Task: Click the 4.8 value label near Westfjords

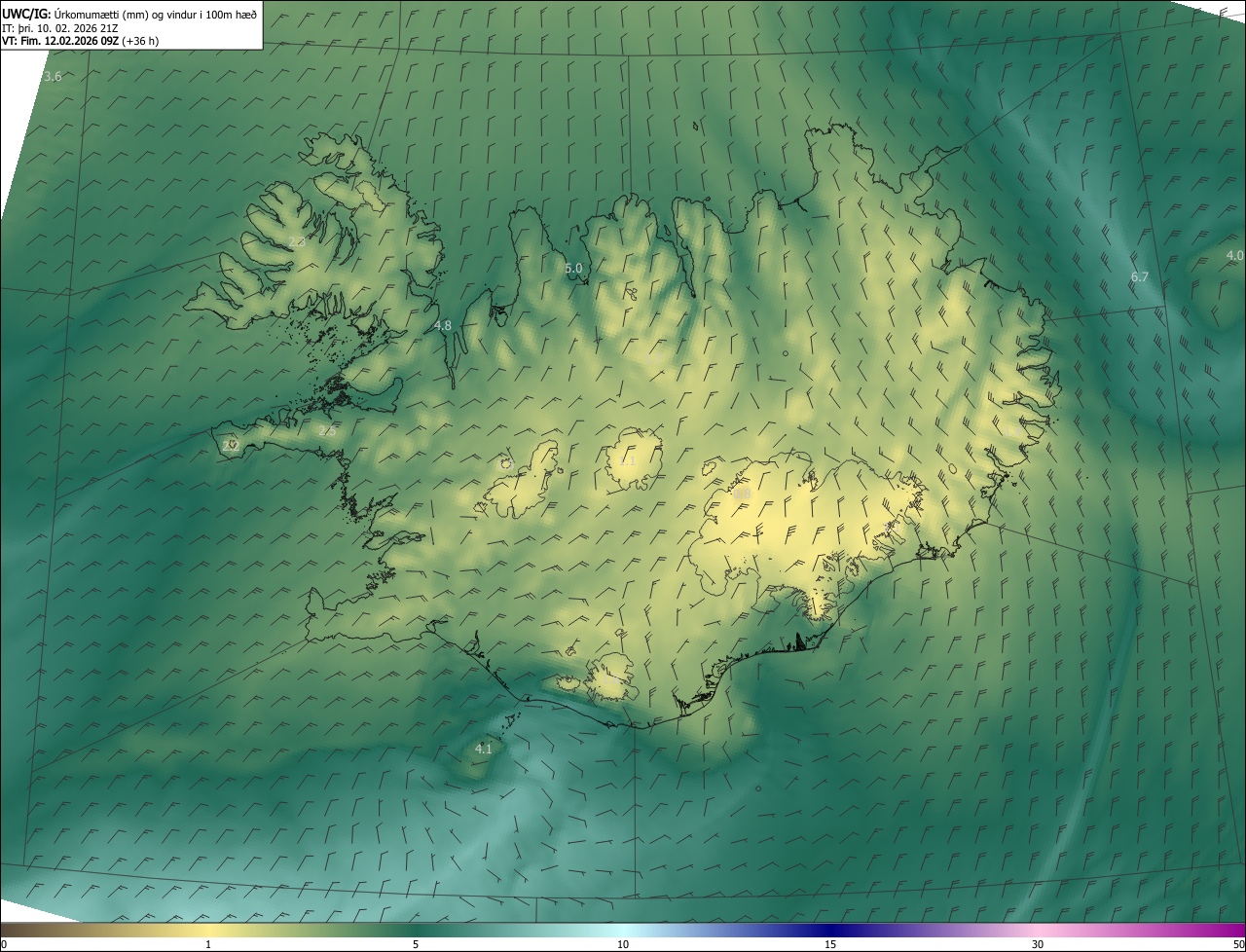Action: point(443,325)
